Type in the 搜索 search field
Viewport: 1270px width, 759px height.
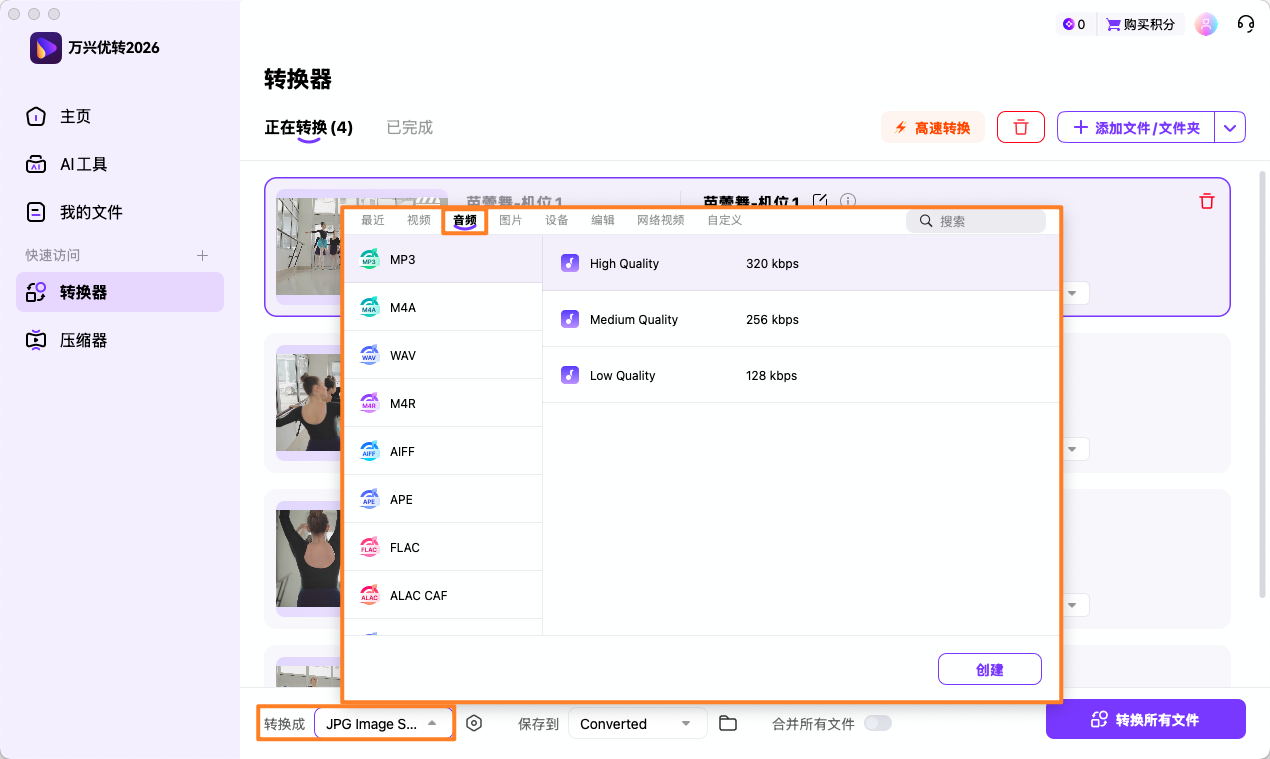tap(975, 220)
